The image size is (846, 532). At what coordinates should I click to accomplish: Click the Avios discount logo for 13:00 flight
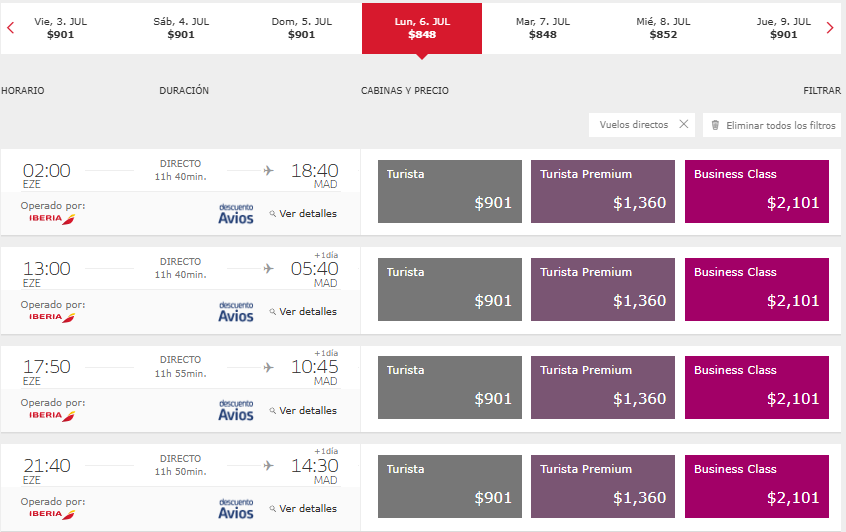coord(236,311)
